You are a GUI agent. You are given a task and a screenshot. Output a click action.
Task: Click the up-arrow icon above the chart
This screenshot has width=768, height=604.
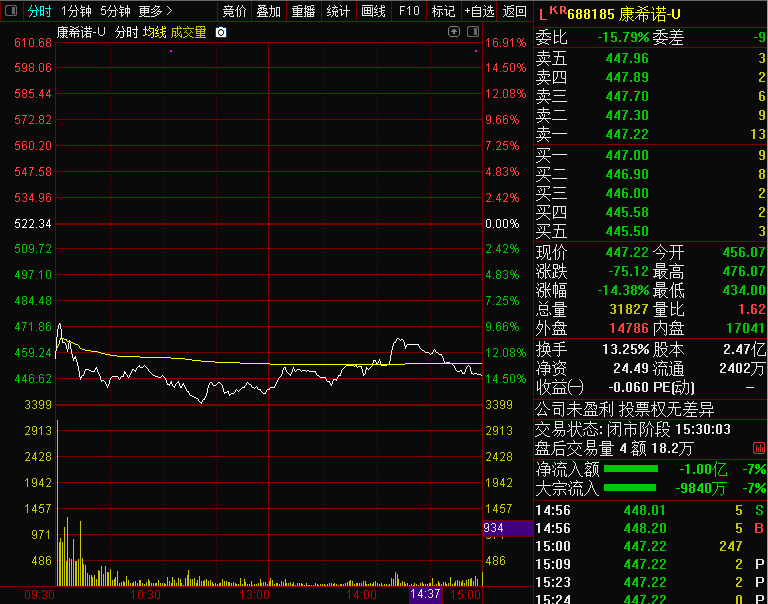pyautogui.click(x=456, y=32)
